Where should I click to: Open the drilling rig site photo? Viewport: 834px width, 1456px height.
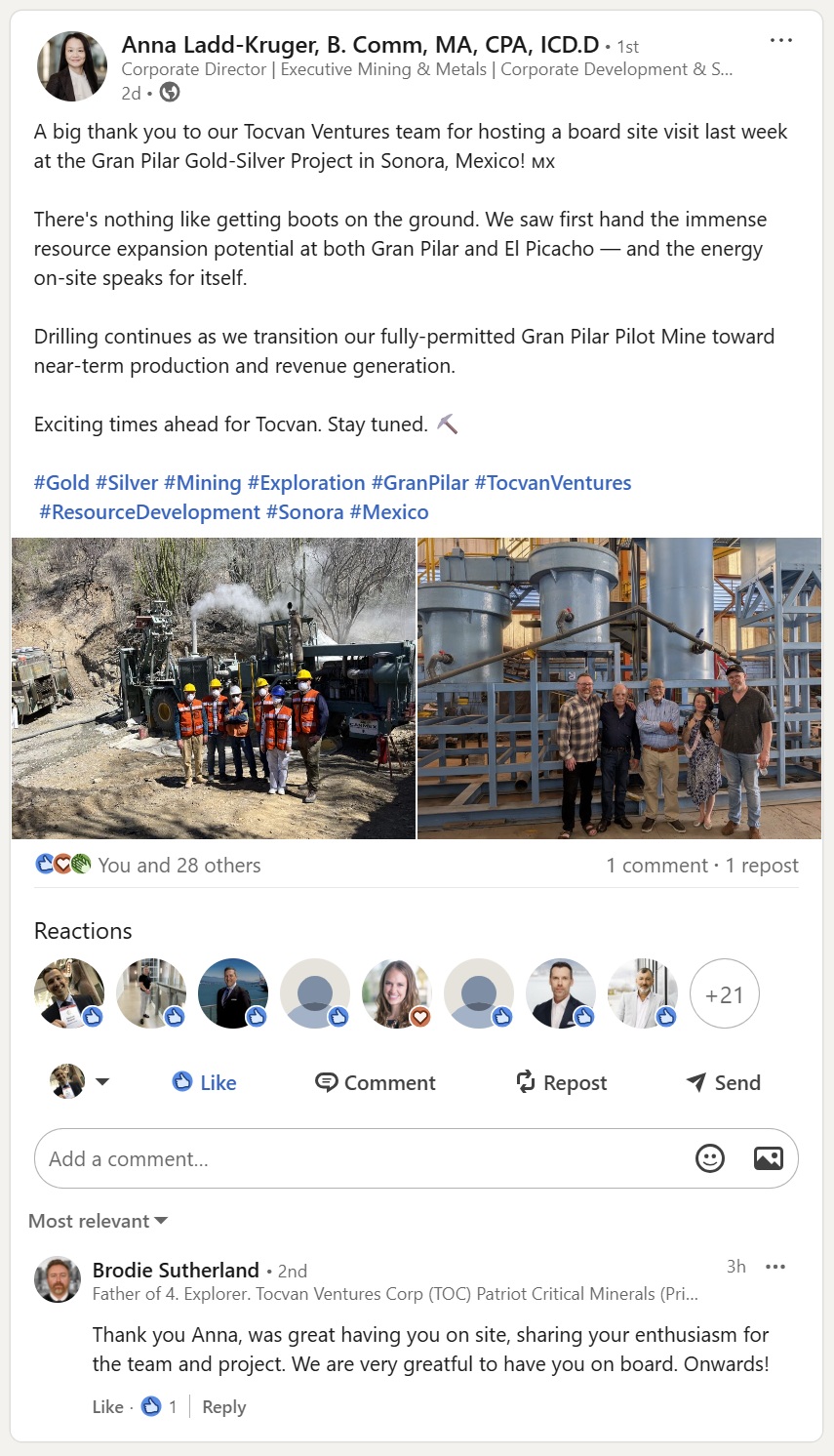point(214,688)
